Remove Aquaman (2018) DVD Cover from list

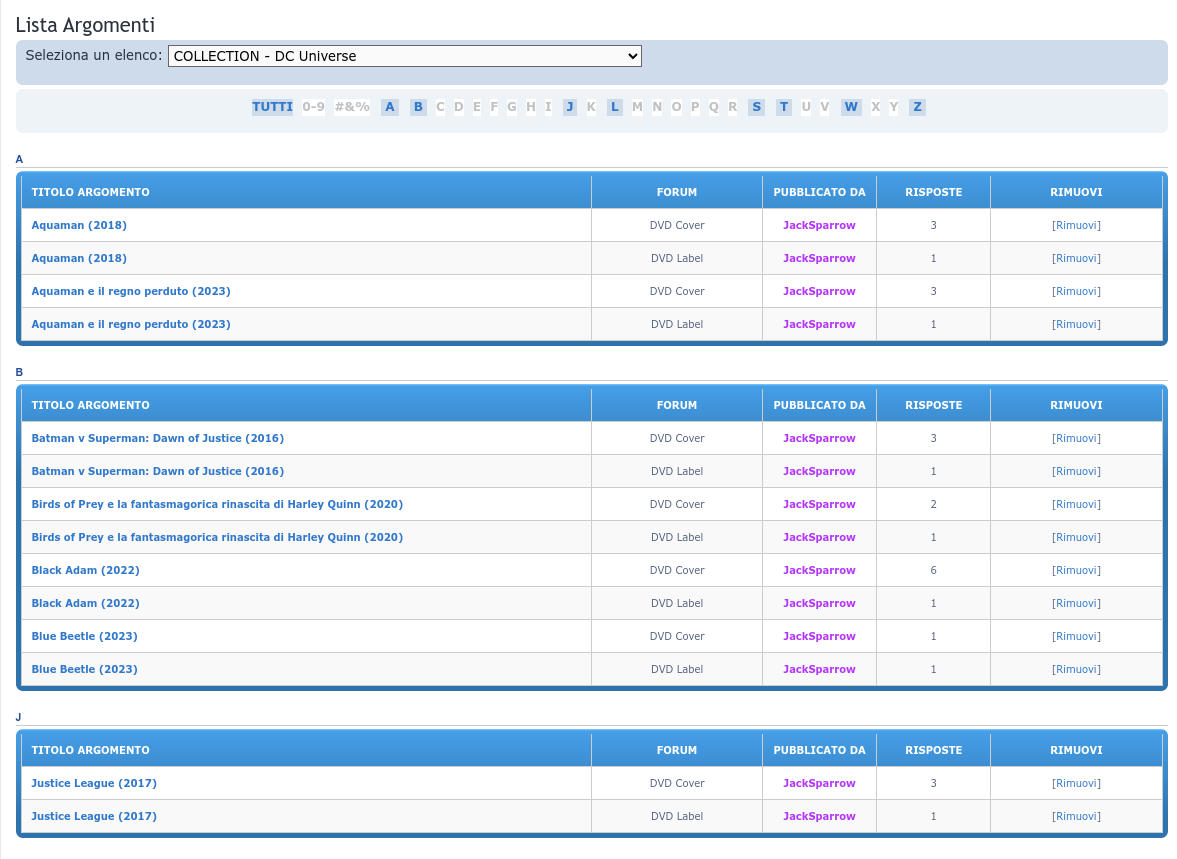pyautogui.click(x=1076, y=225)
